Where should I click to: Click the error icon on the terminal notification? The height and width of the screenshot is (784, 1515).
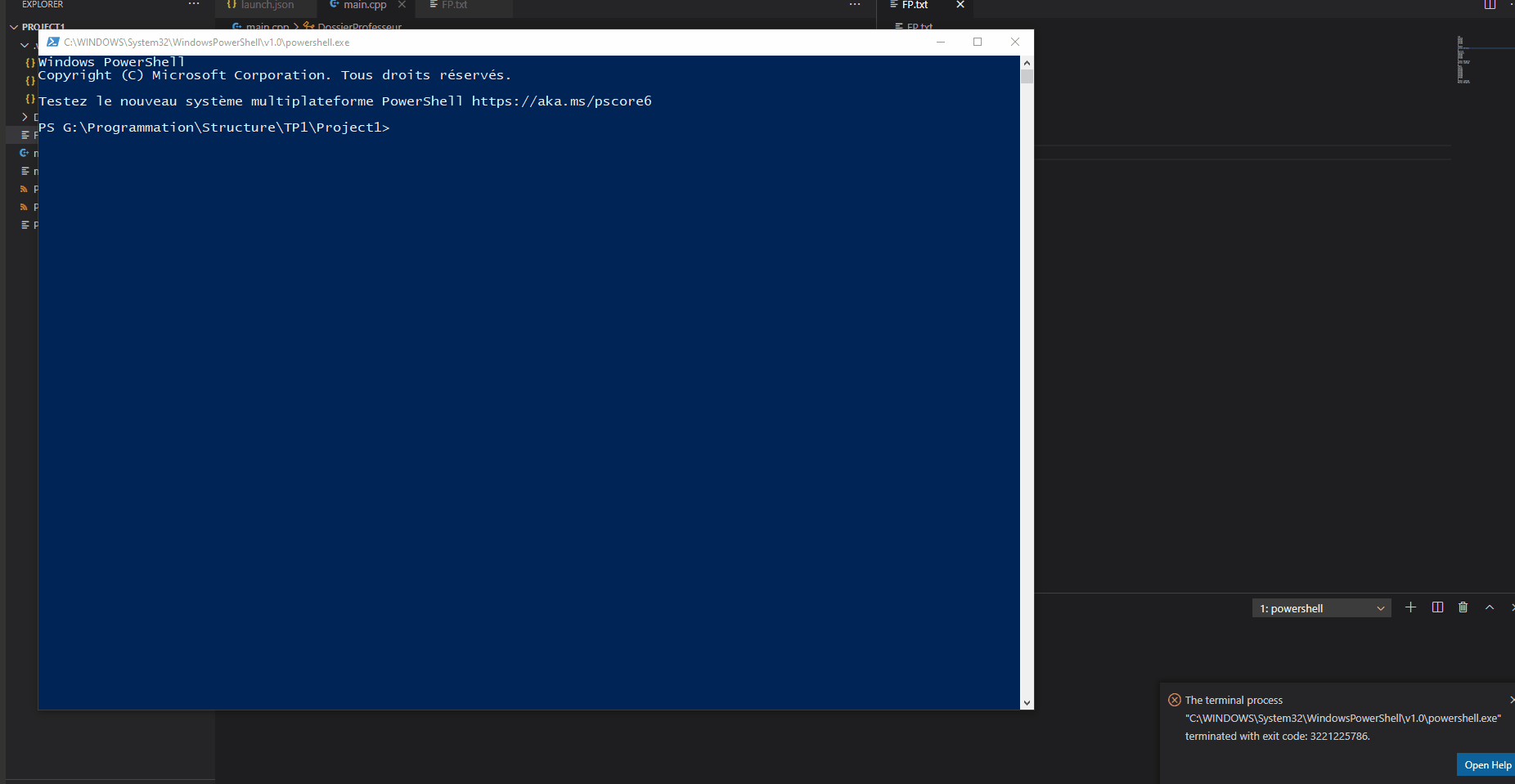tap(1175, 700)
